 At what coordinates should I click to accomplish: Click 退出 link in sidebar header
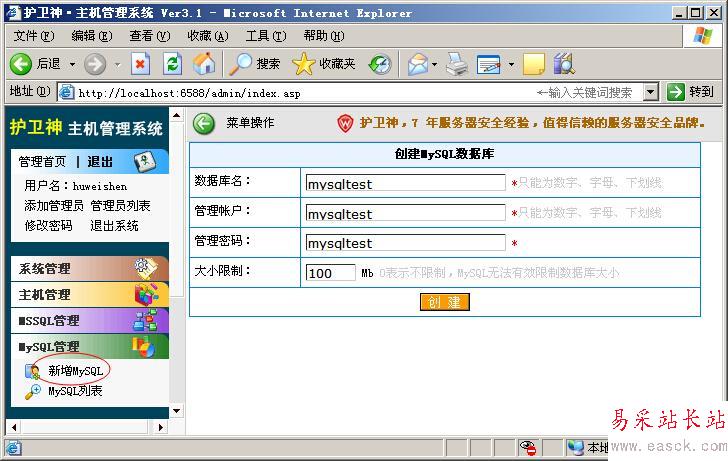[100, 162]
